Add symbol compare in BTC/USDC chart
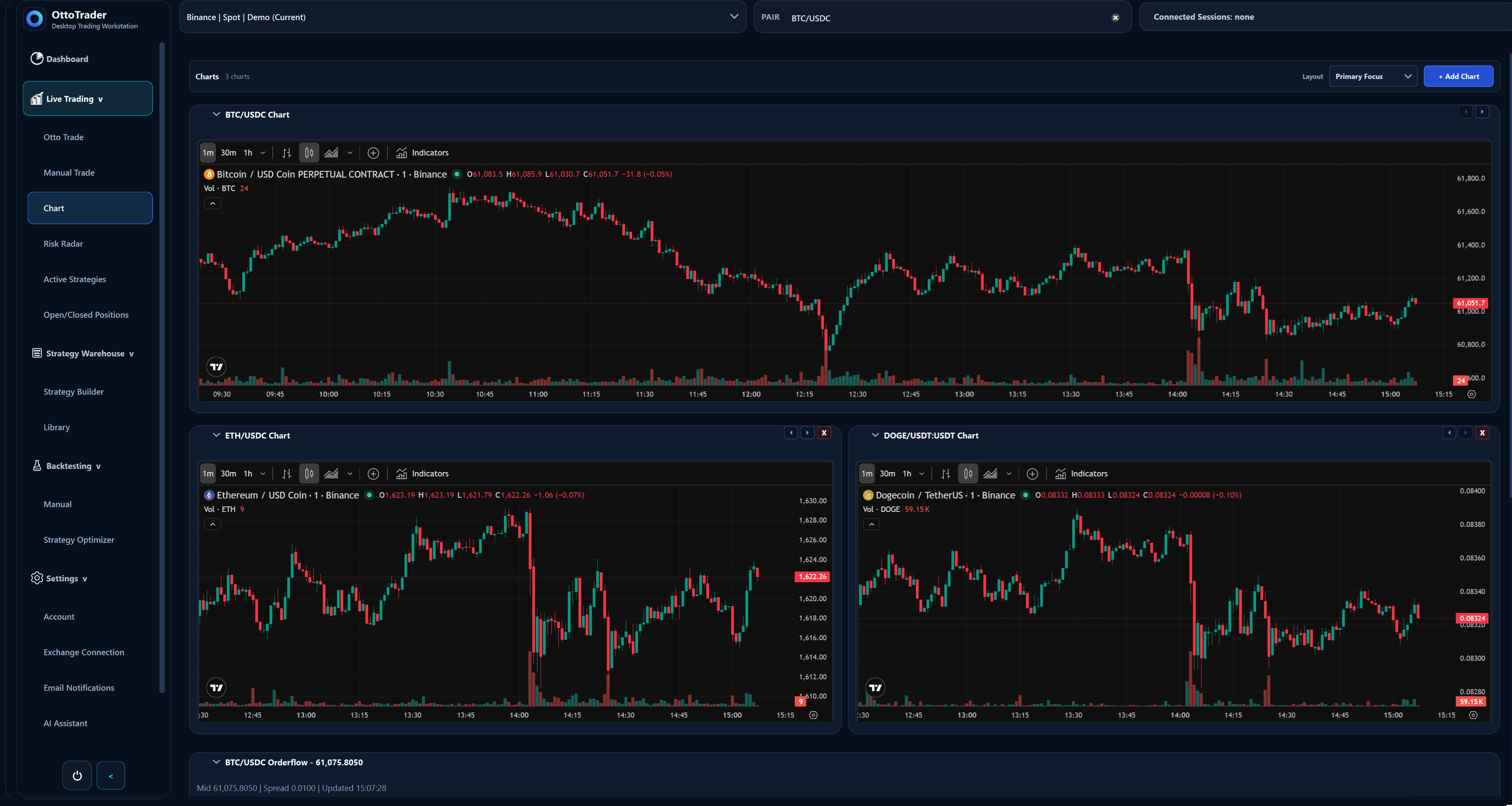 373,153
